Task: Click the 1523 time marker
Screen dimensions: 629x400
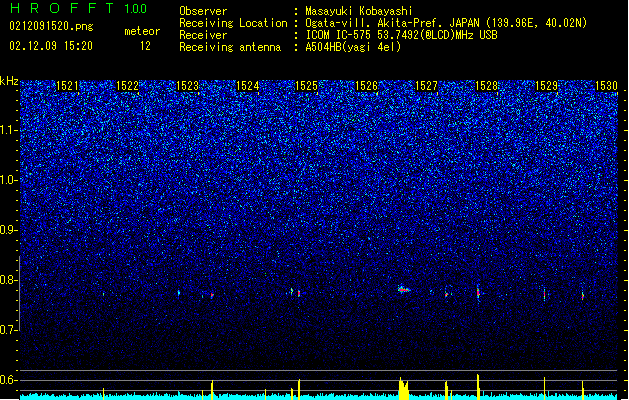Action: point(187,86)
